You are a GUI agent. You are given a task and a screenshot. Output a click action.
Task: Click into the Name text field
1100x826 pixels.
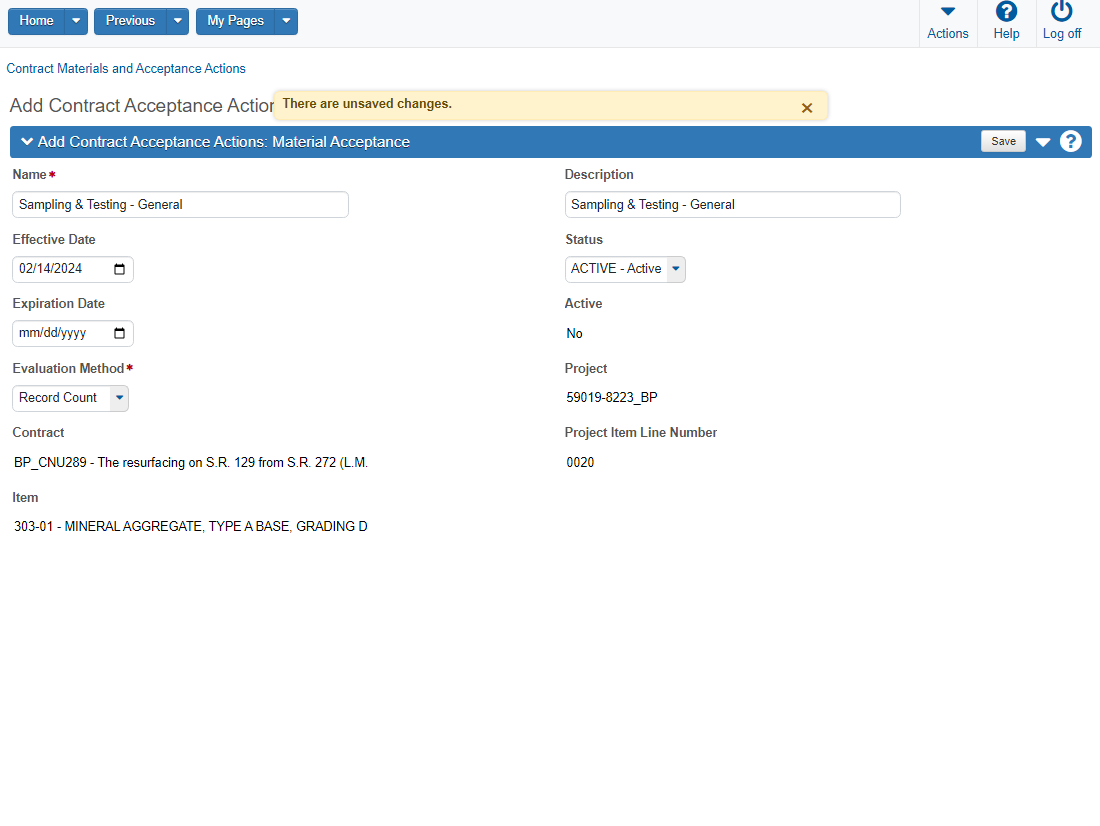[180, 205]
